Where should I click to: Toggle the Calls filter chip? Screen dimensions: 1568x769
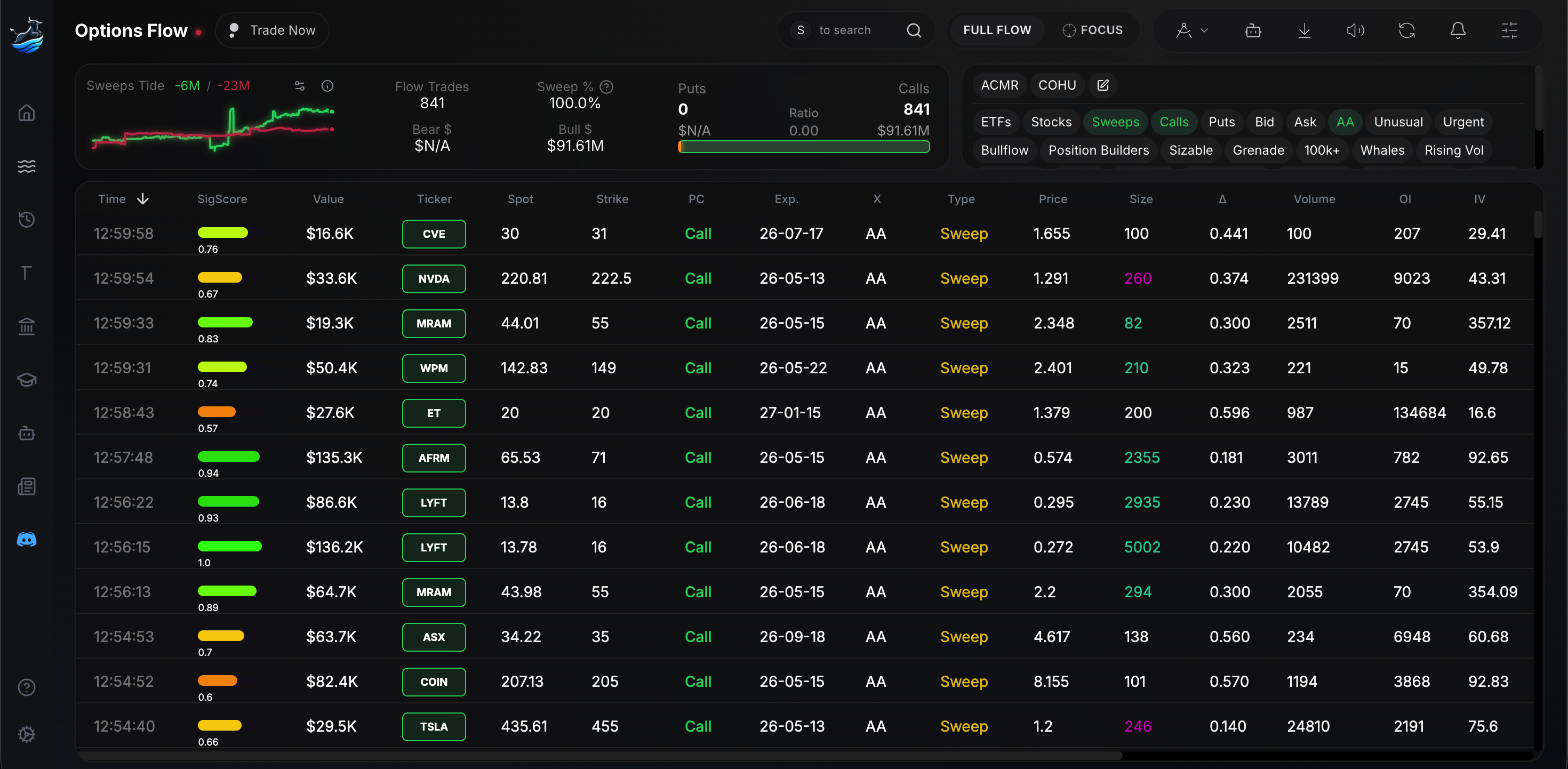pyautogui.click(x=1173, y=122)
